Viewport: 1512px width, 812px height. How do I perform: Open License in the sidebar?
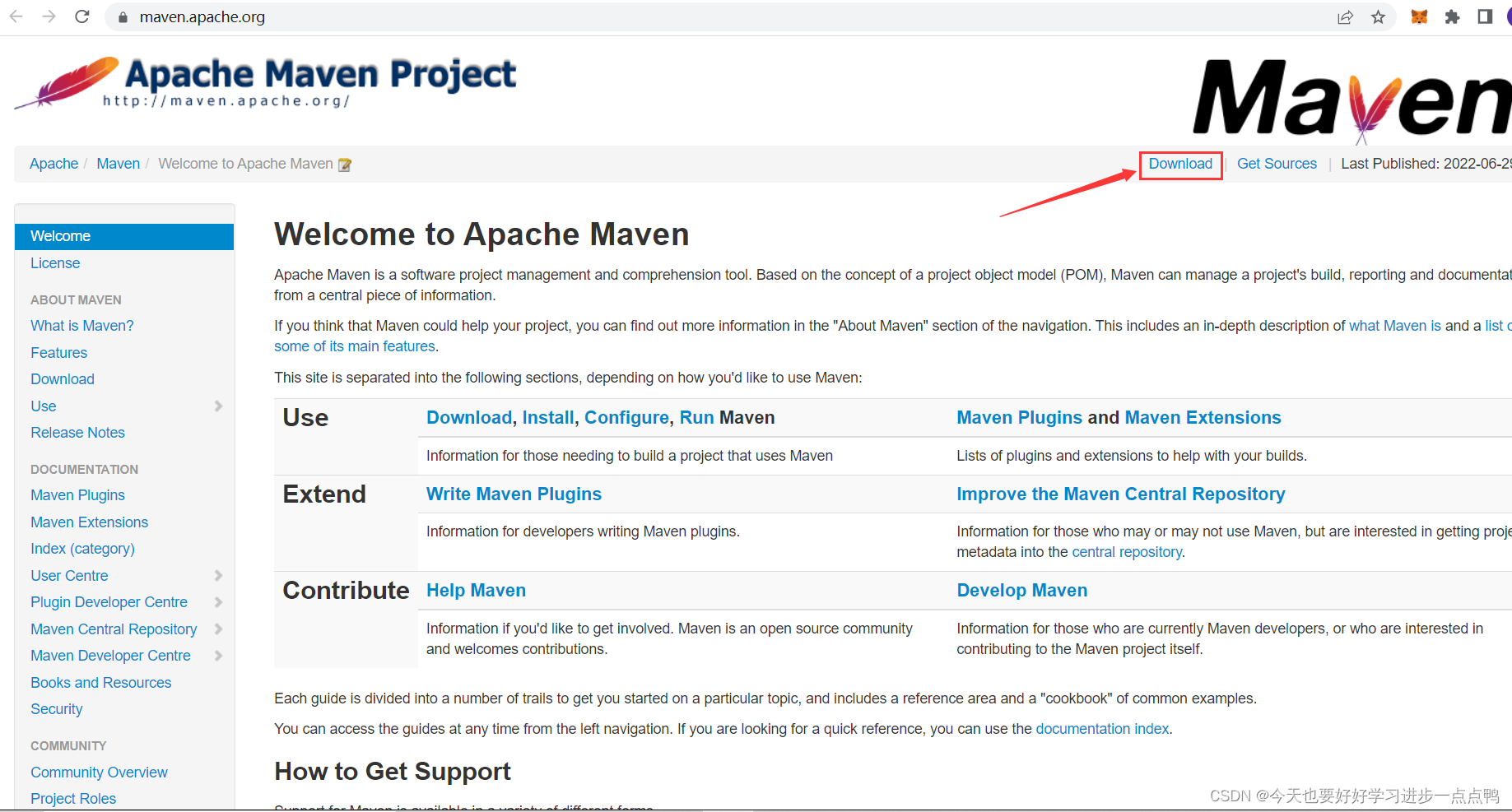(55, 263)
